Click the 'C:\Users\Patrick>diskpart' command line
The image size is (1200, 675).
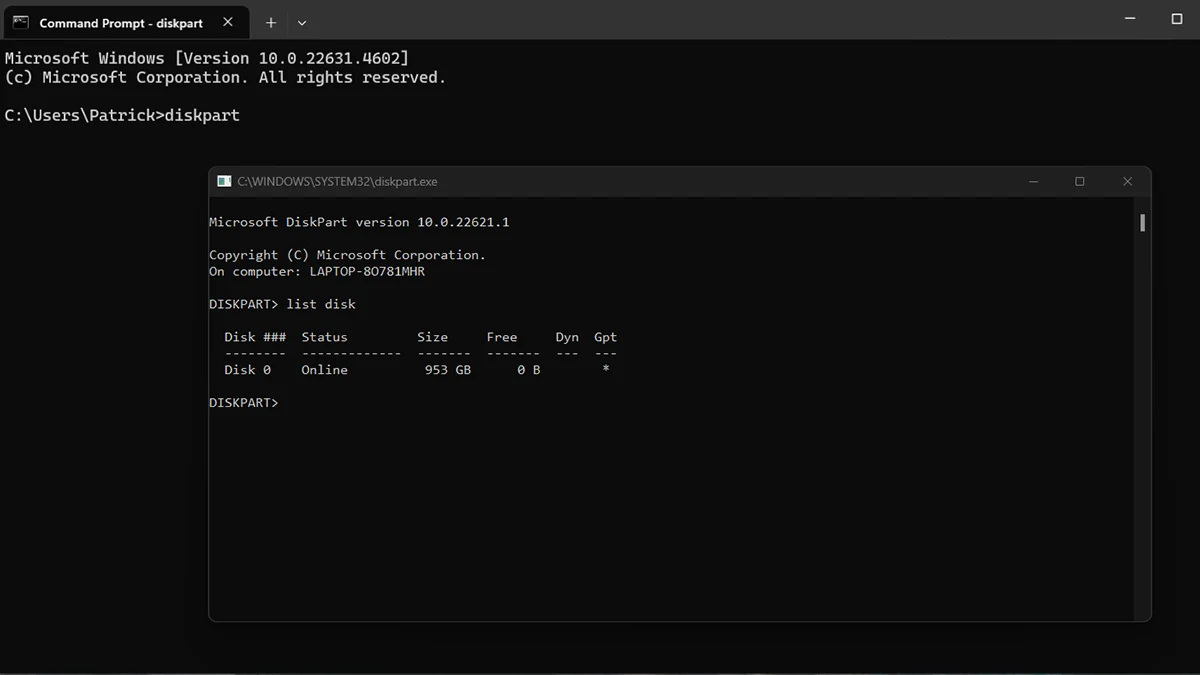pos(122,115)
